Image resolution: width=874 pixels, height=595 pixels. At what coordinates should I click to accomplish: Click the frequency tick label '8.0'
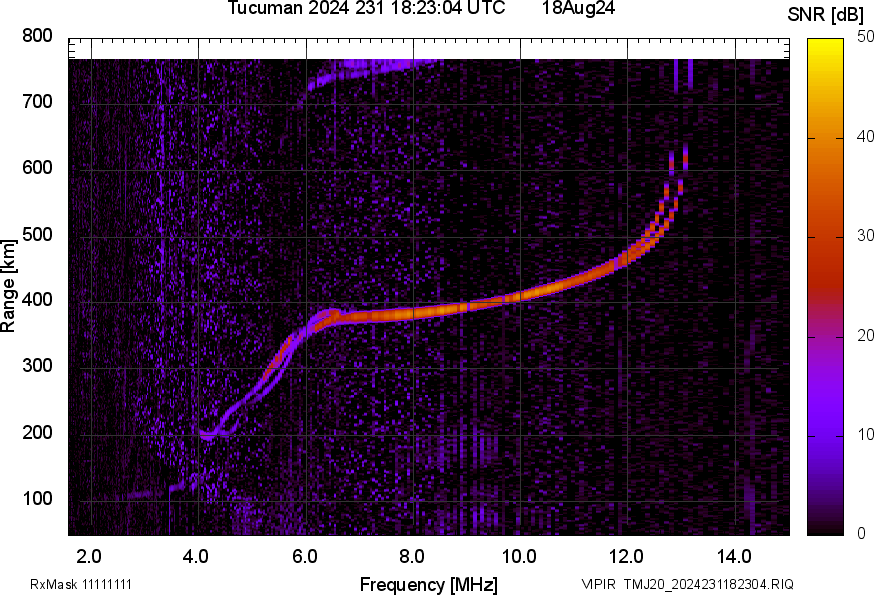tap(412, 556)
